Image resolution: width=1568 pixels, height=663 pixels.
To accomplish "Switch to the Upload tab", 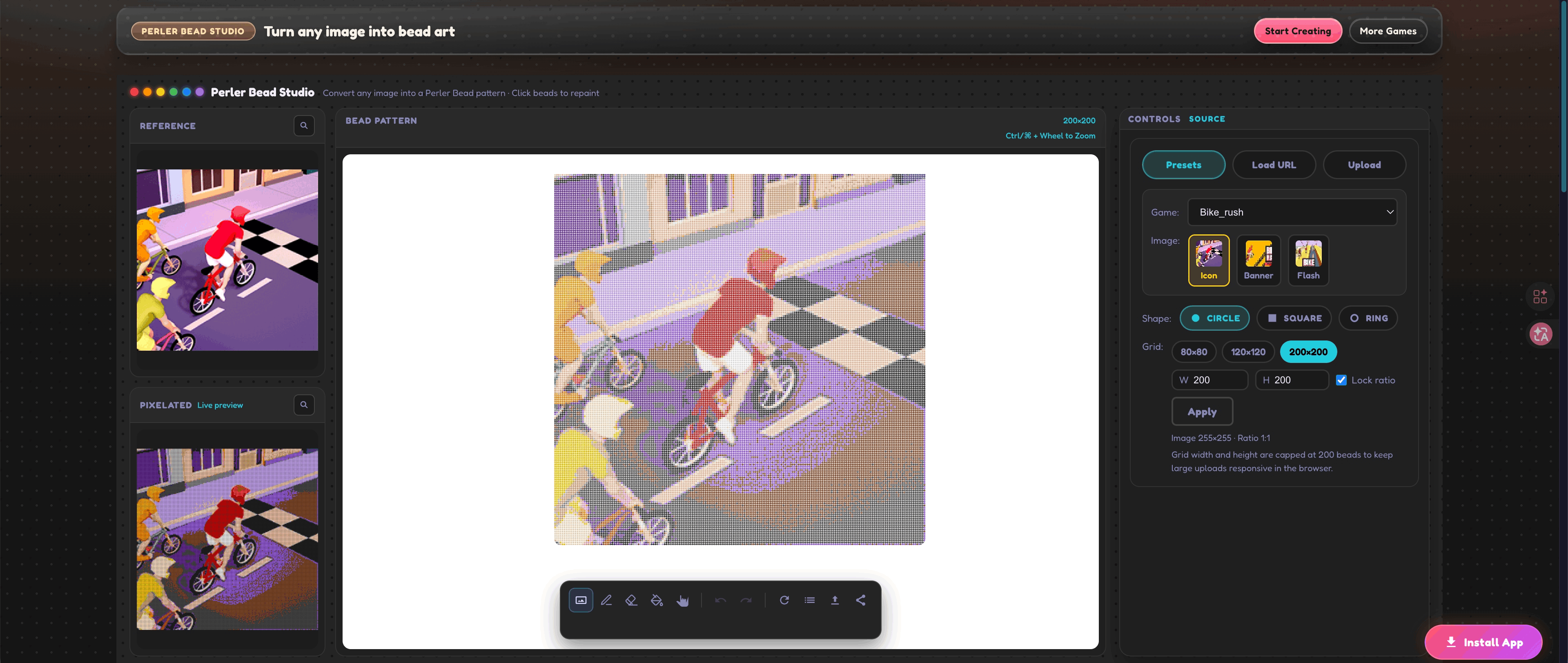I will pos(1364,165).
